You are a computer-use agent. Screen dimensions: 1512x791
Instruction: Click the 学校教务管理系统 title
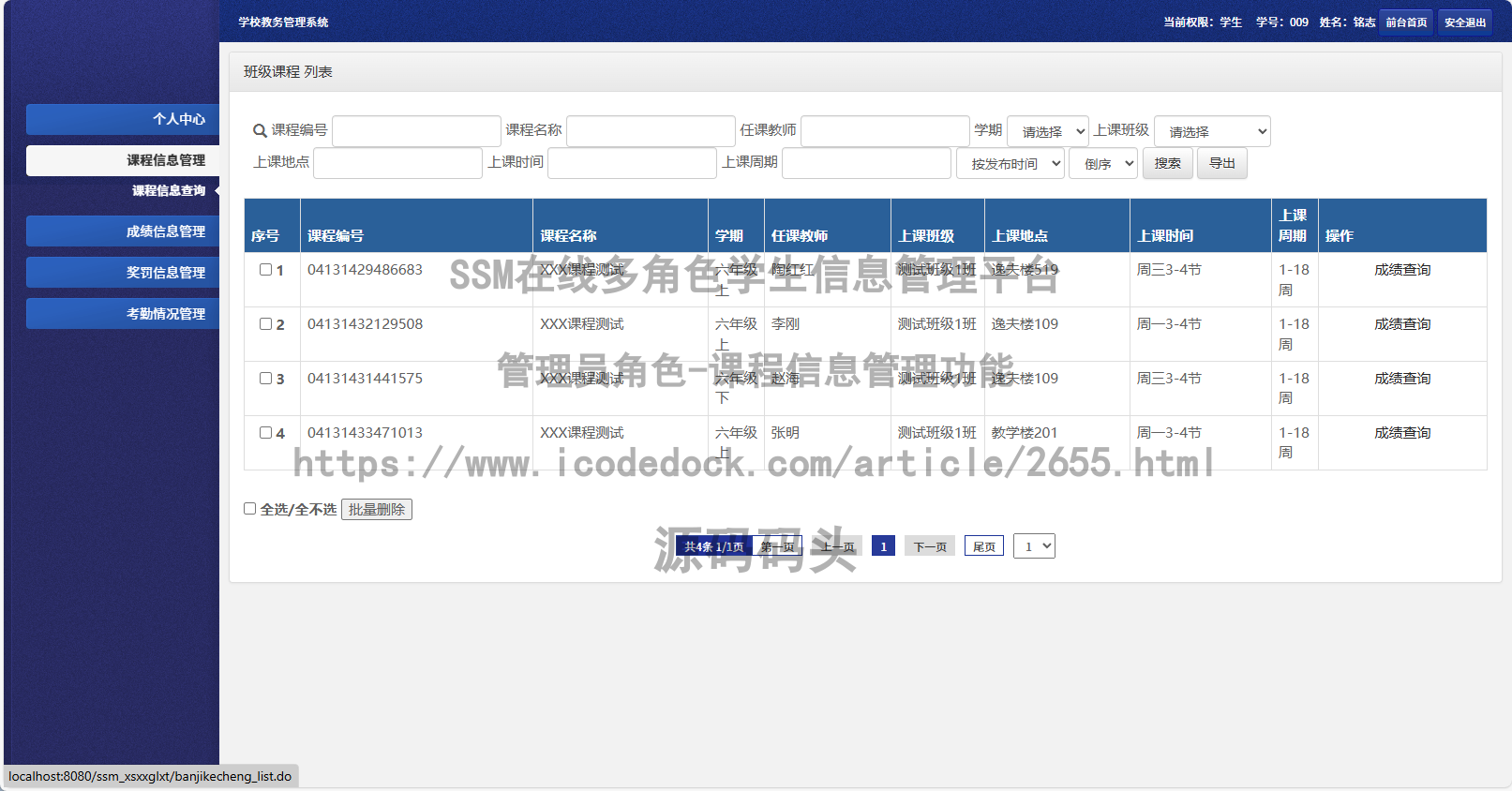point(283,22)
